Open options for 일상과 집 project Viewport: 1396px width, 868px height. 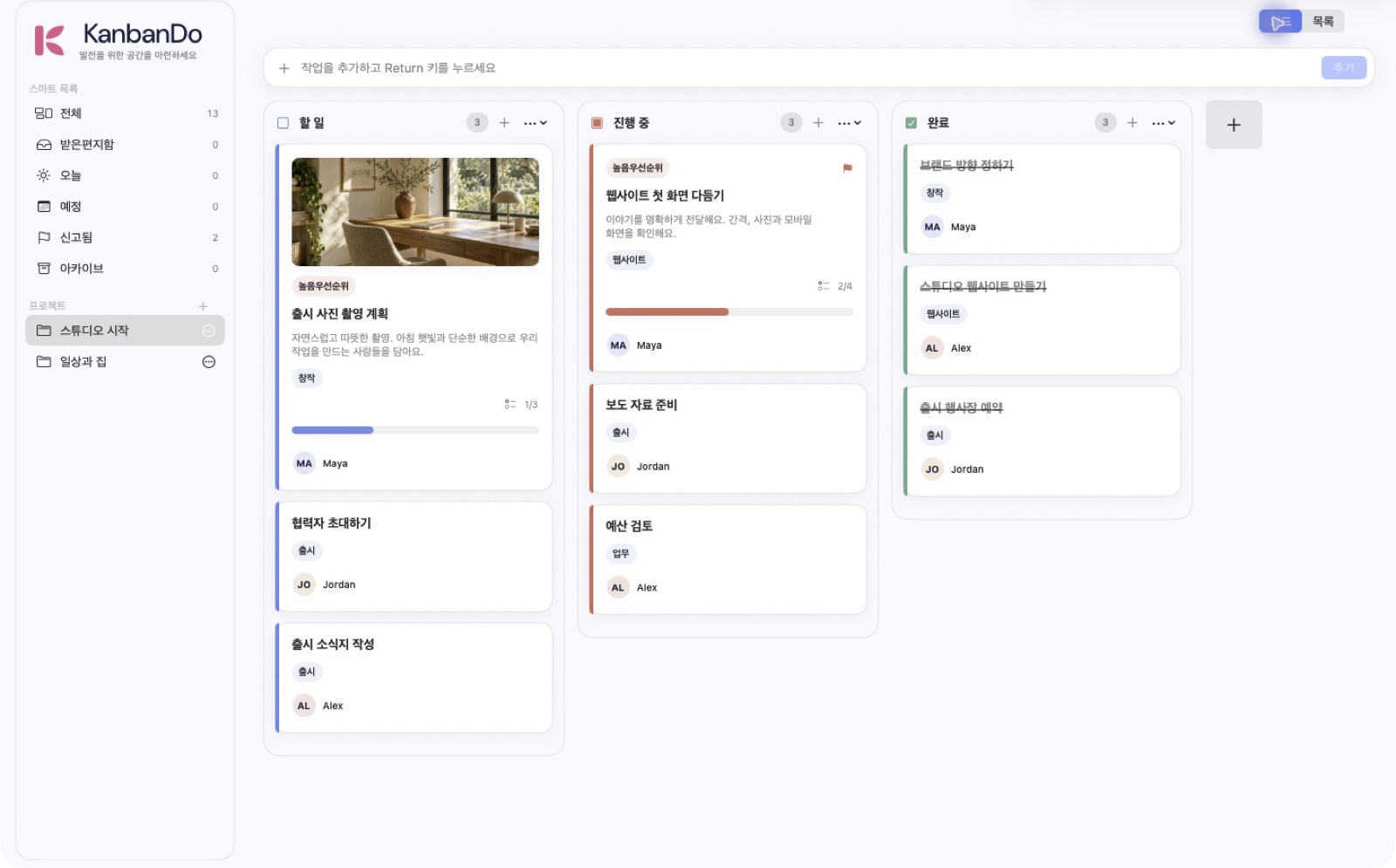coord(209,362)
